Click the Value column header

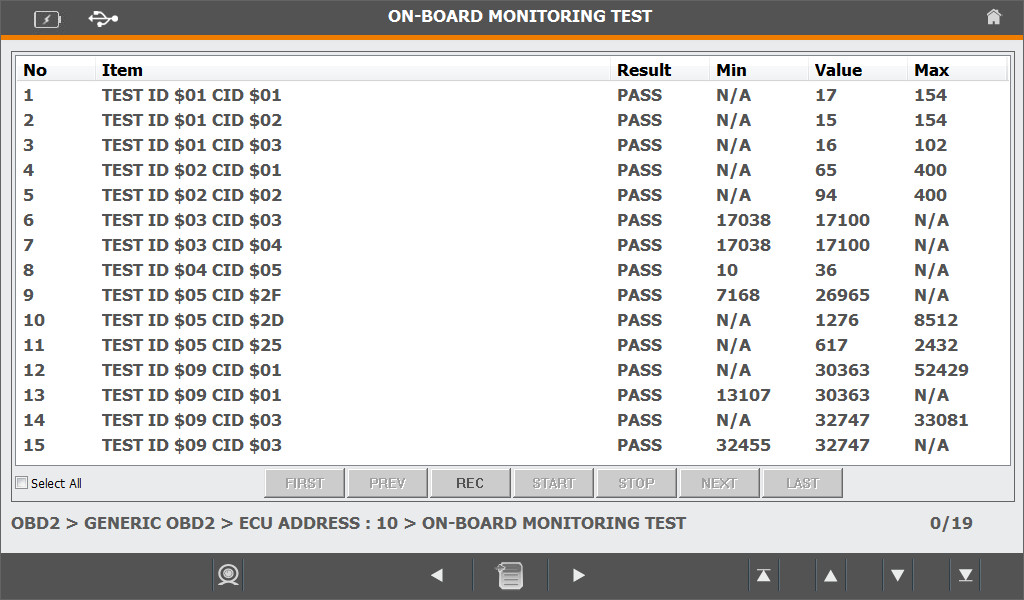tap(838, 70)
